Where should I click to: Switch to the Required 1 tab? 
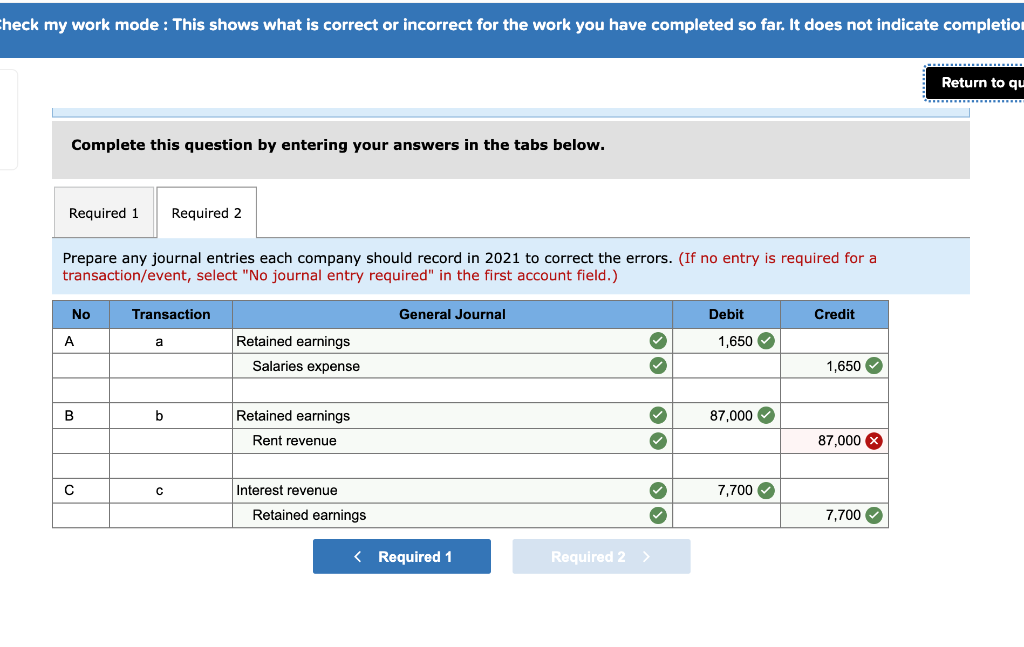[x=104, y=212]
